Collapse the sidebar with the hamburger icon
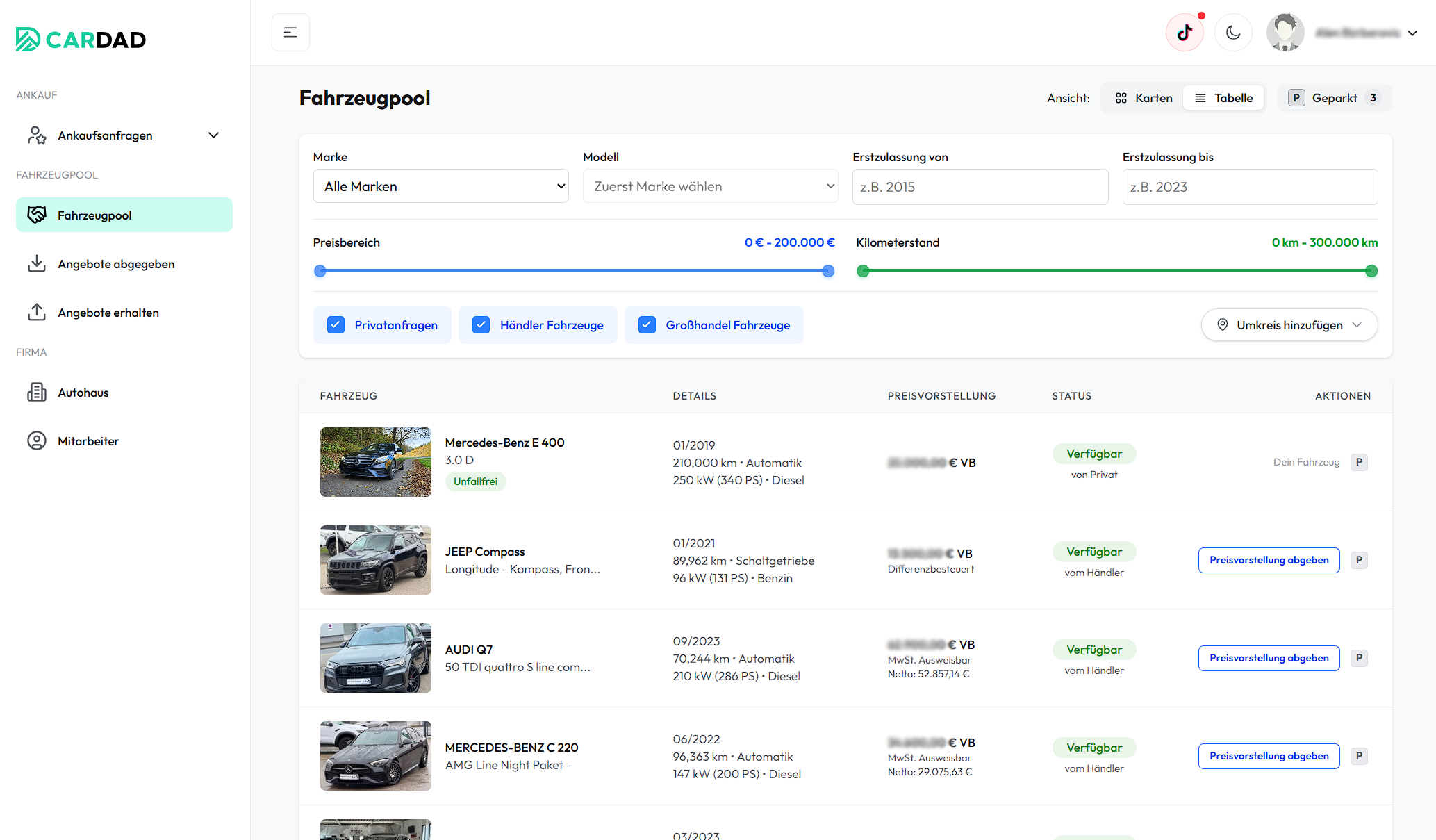The image size is (1436, 840). pyautogui.click(x=290, y=33)
